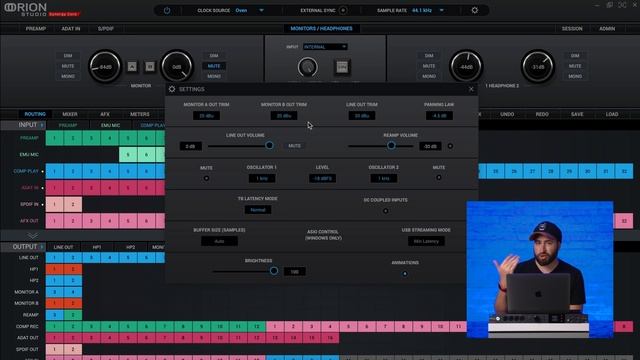Select the ROUTING tab
Image resolution: width=640 pixels, height=360 pixels.
coord(35,114)
